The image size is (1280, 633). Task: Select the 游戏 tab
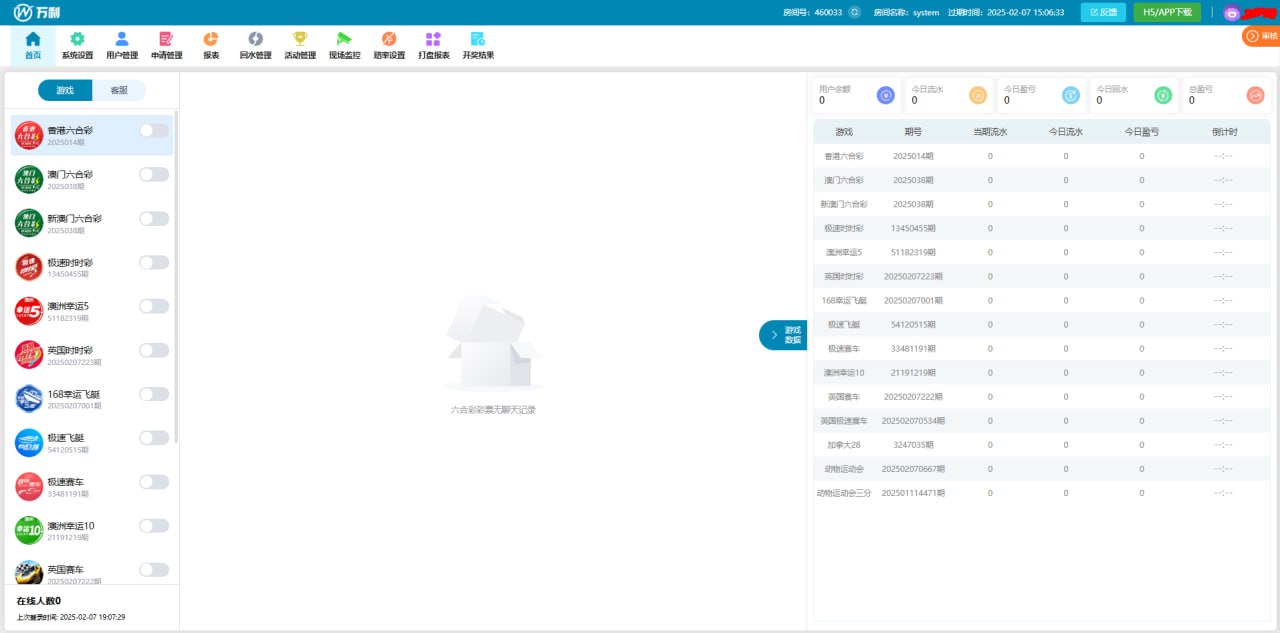pos(65,90)
